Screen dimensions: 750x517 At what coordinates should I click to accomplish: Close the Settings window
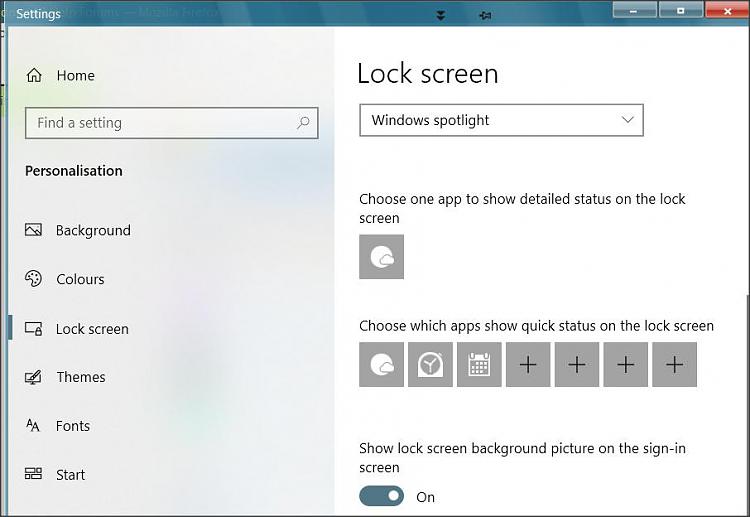point(727,10)
